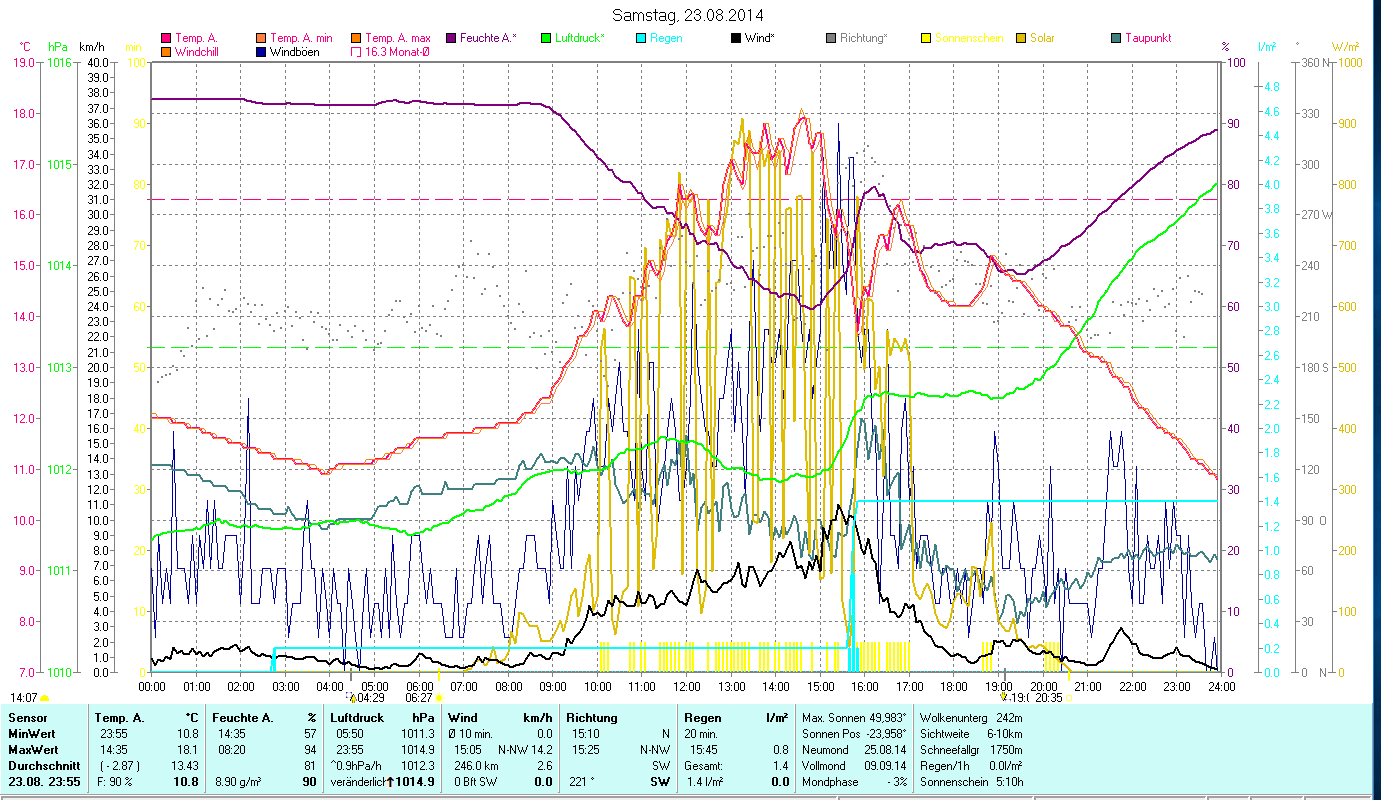Click the orange Windchill legend swatch
Viewport: 1381px width, 800px height.
166,51
